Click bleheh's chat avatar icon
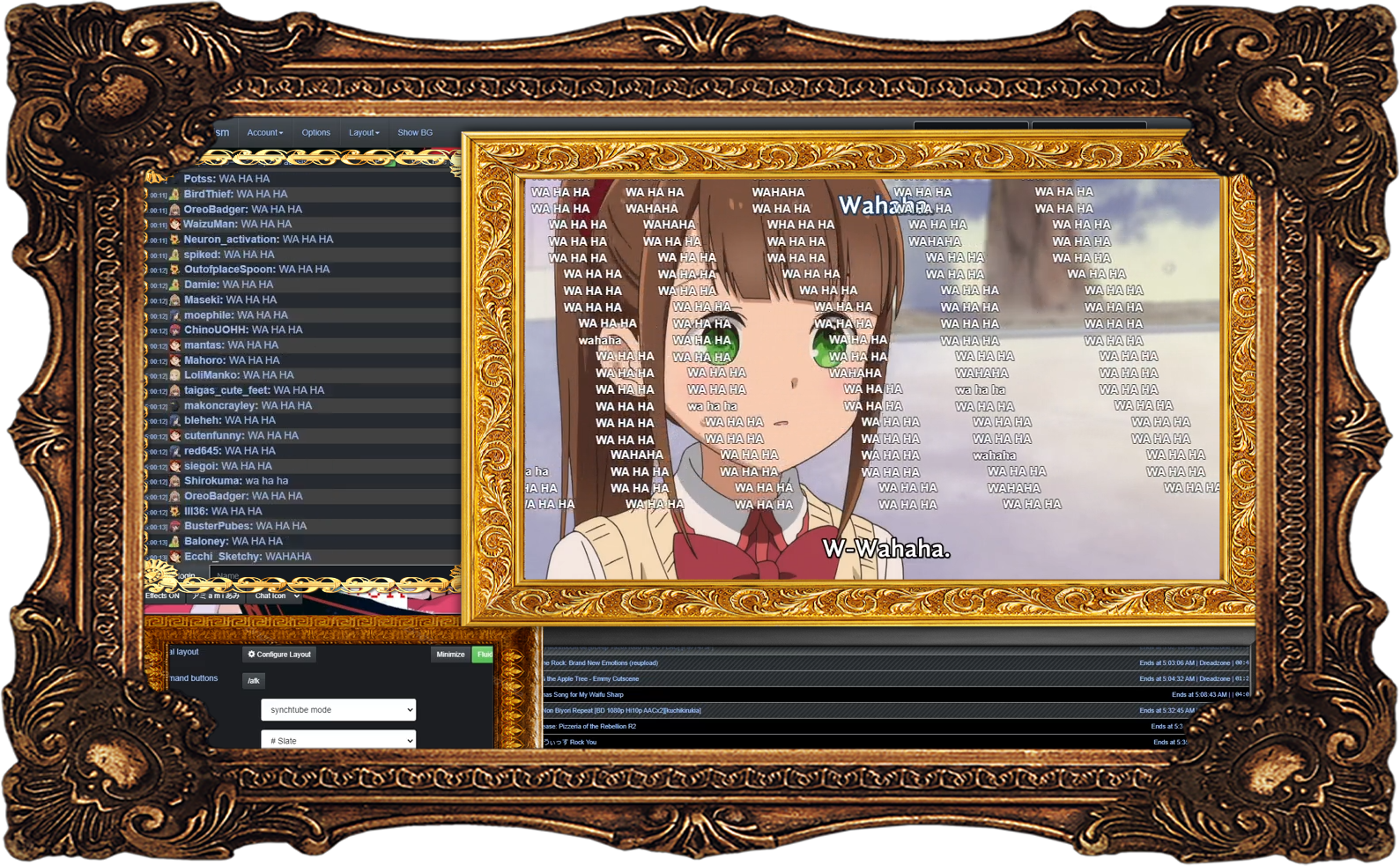 point(174,421)
